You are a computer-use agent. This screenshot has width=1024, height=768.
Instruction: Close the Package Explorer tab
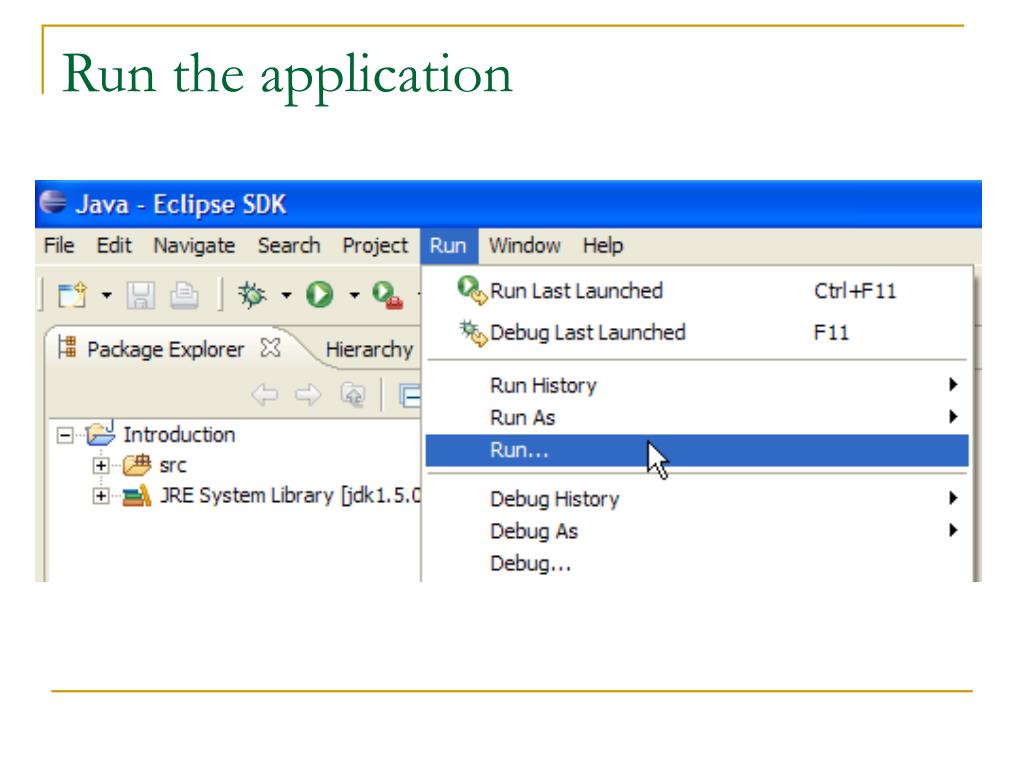point(270,348)
